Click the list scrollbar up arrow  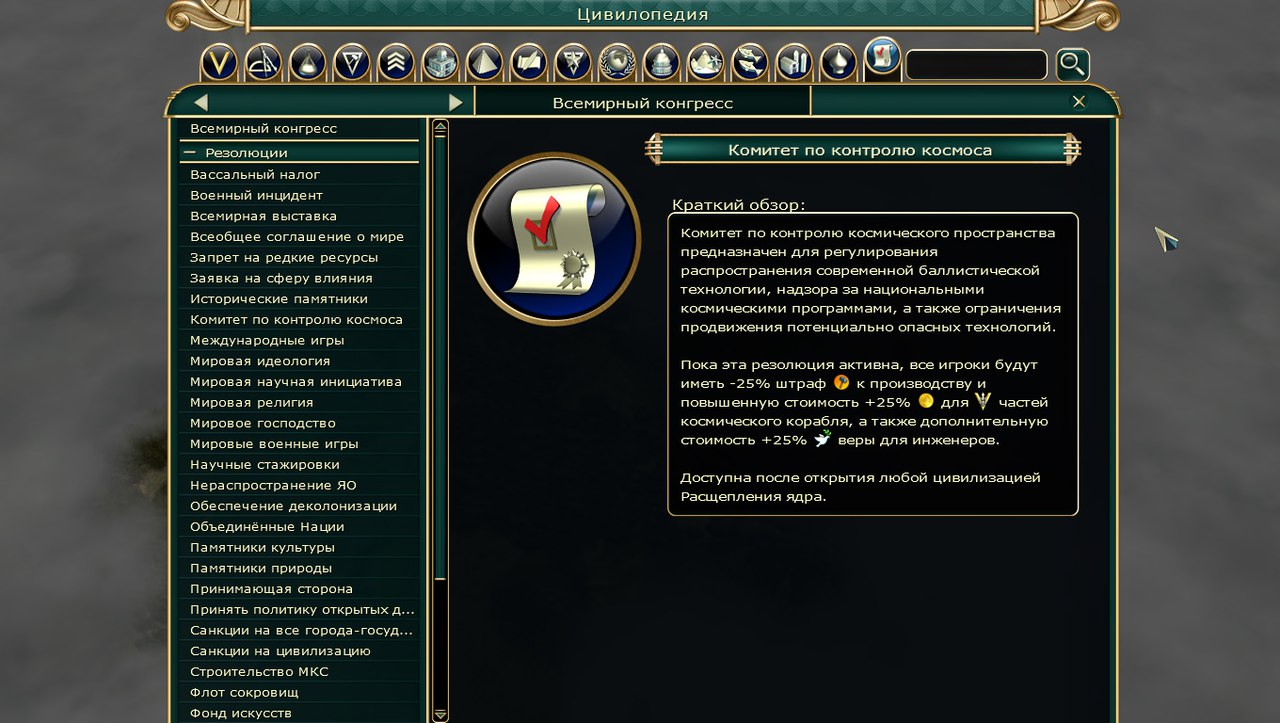[x=440, y=128]
